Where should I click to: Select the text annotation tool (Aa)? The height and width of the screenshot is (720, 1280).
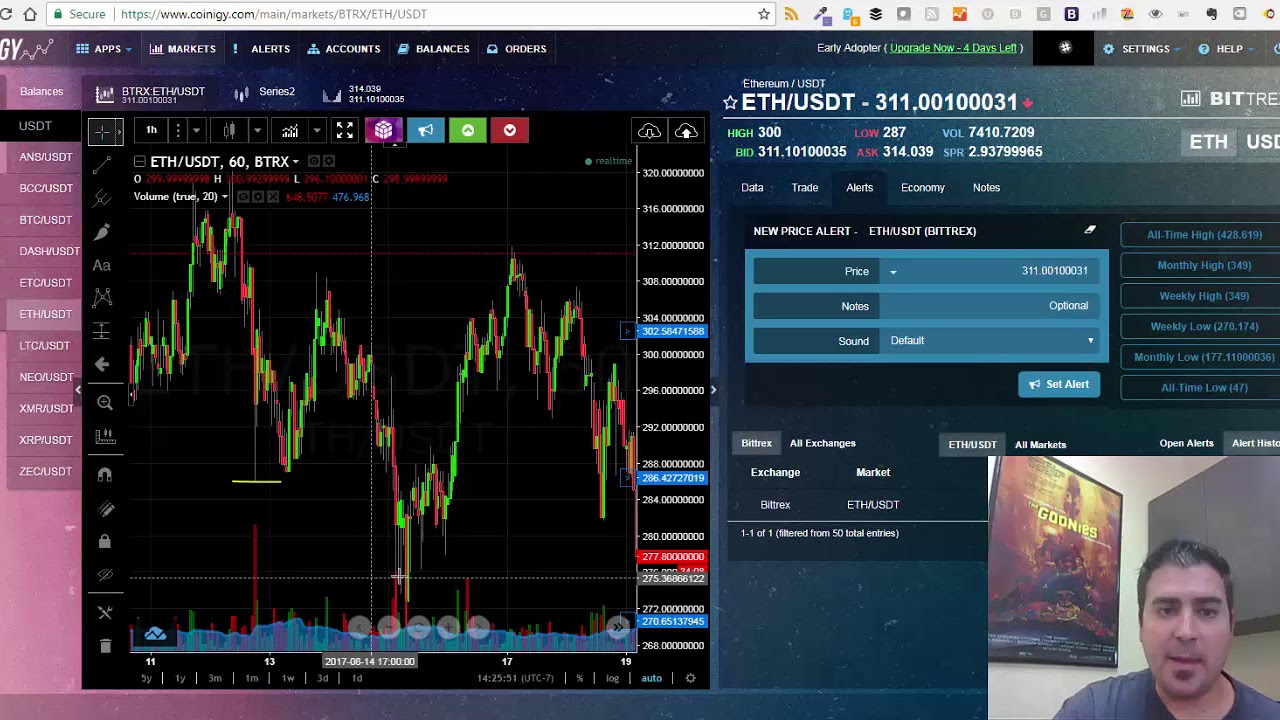(x=102, y=265)
